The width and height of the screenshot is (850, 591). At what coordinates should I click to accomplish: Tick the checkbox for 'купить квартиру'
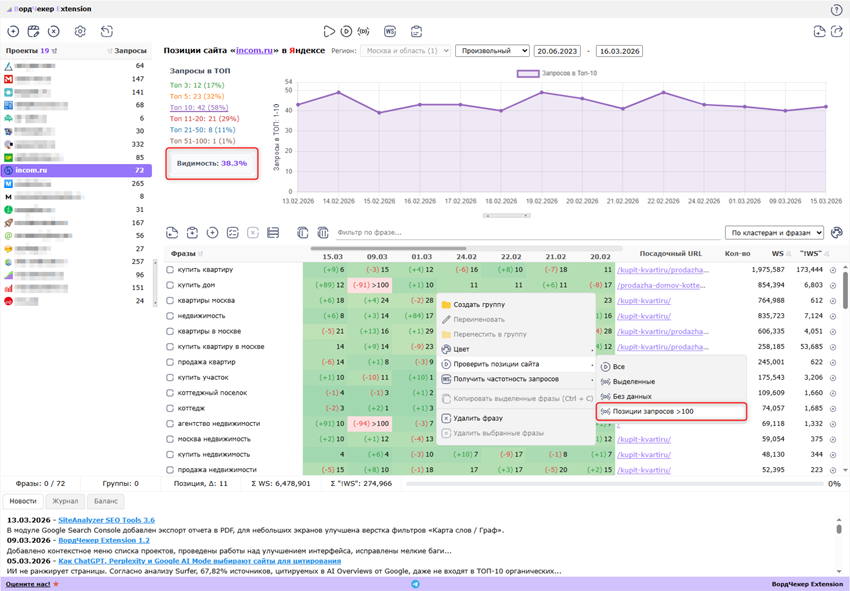tap(171, 270)
